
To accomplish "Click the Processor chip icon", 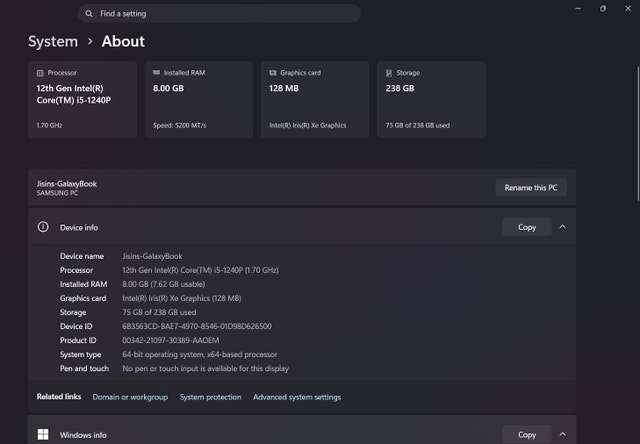I will coord(40,73).
